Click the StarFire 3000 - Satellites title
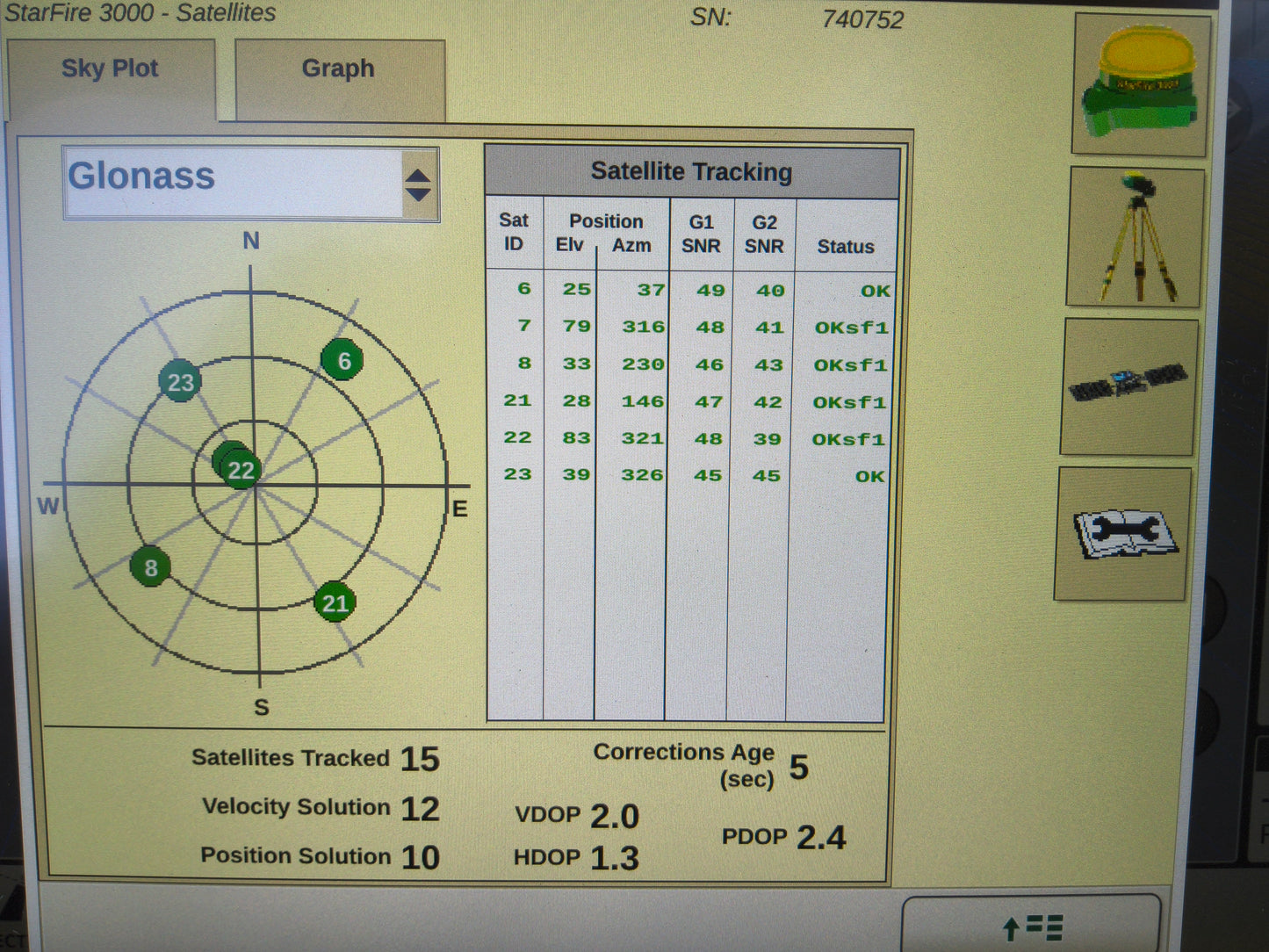Viewport: 1269px width, 952px height. (140, 13)
